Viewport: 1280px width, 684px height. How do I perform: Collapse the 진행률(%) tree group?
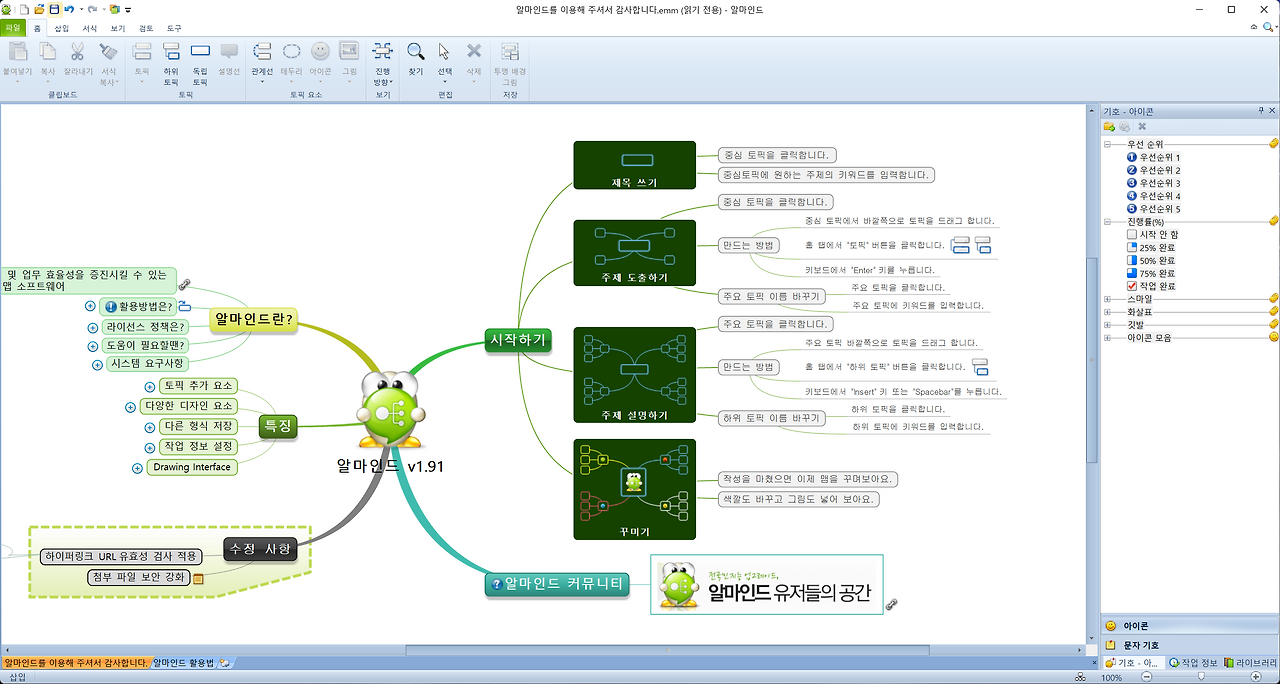[x=1108, y=221]
